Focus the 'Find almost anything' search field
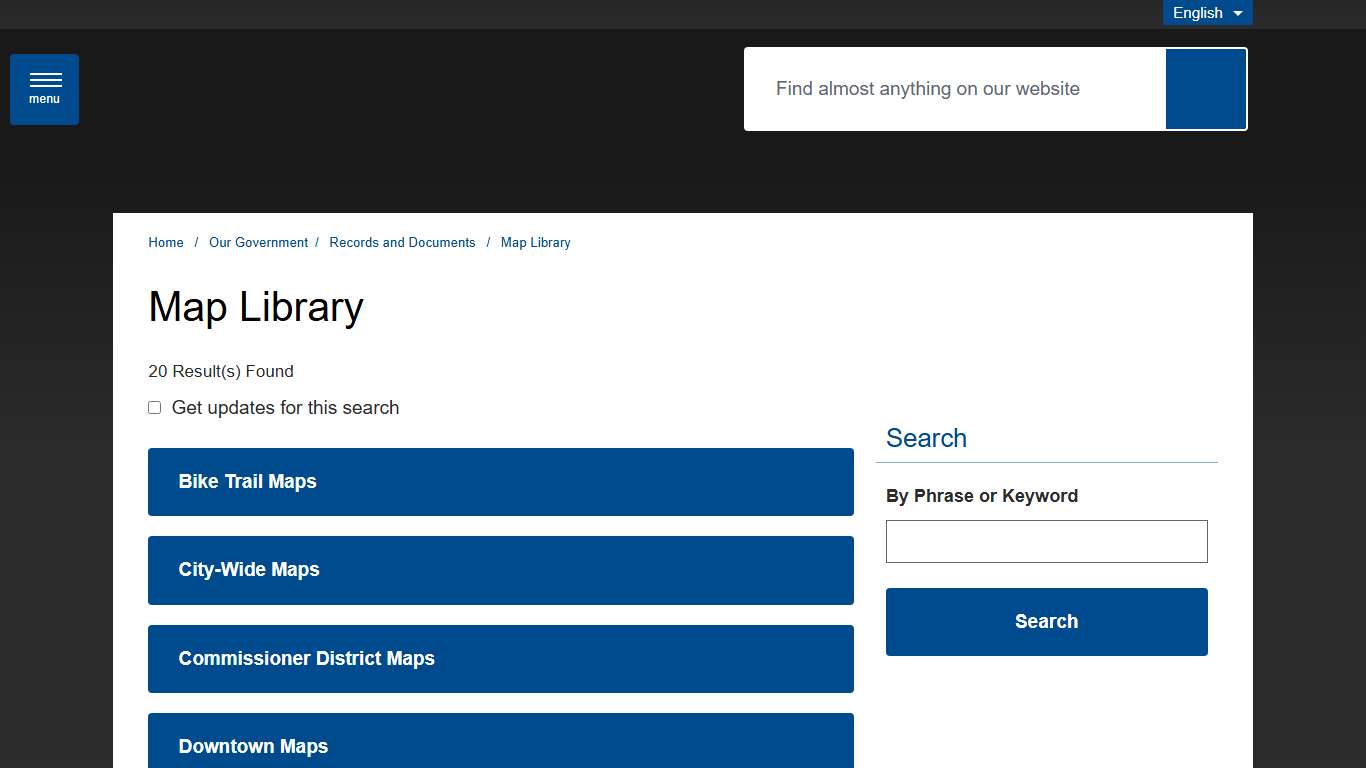This screenshot has height=768, width=1366. click(x=954, y=89)
